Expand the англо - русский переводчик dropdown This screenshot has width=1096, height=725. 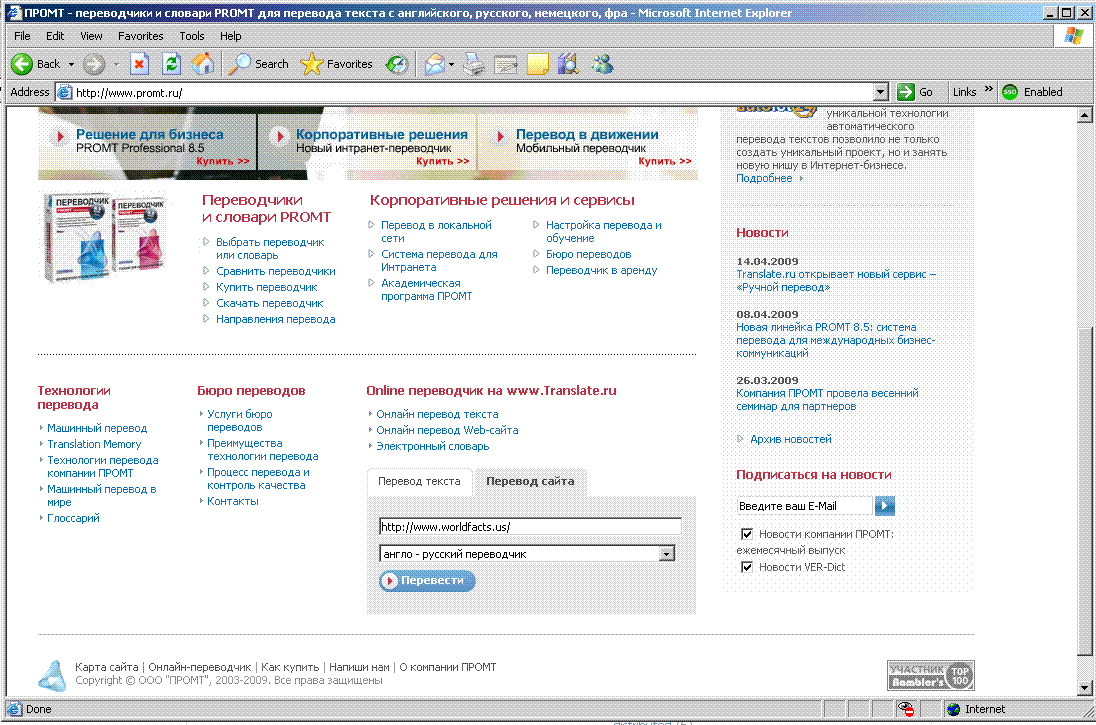[x=667, y=554]
